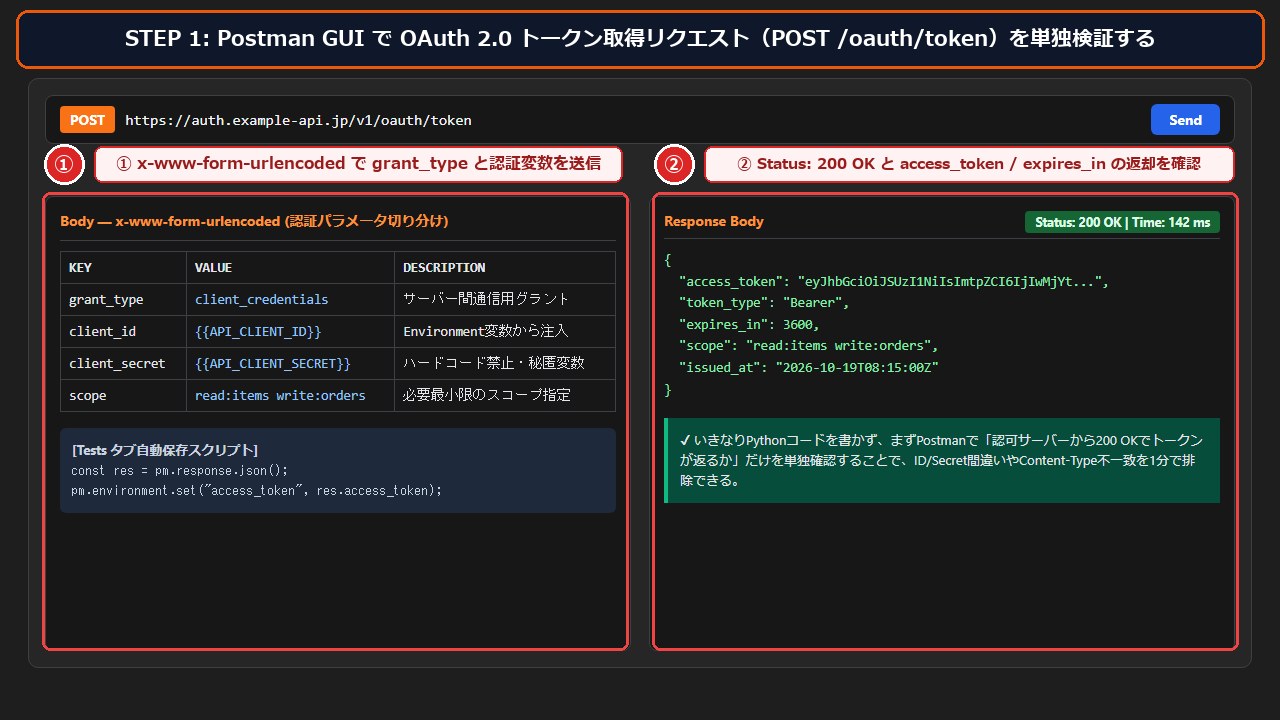Click the read:items write:orders table value
This screenshot has width=1280, height=720.
pos(280,395)
